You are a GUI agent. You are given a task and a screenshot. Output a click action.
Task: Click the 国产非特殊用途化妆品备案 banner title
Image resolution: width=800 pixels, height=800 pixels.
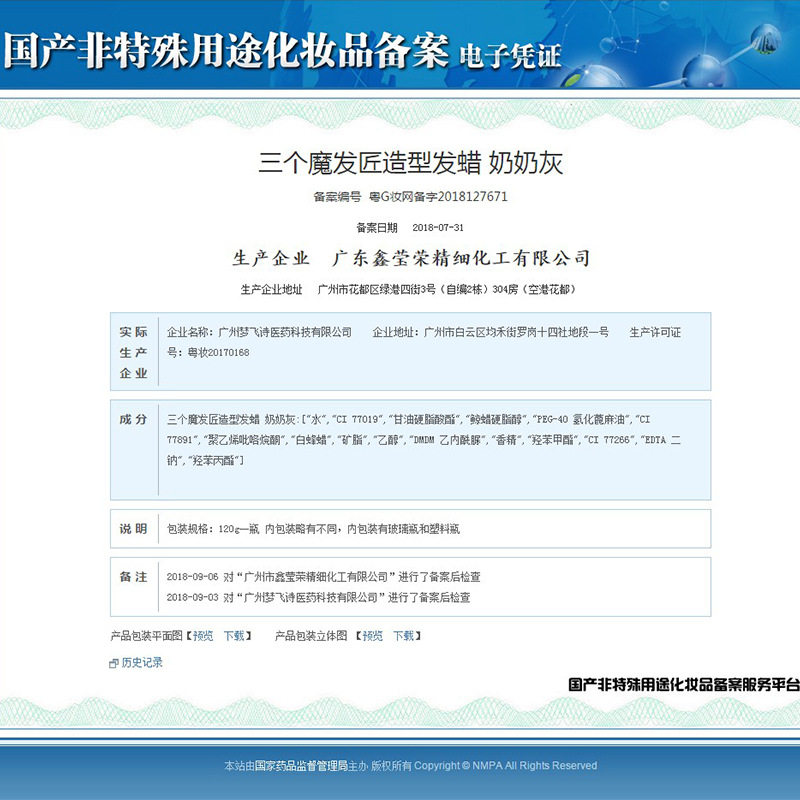click(227, 51)
